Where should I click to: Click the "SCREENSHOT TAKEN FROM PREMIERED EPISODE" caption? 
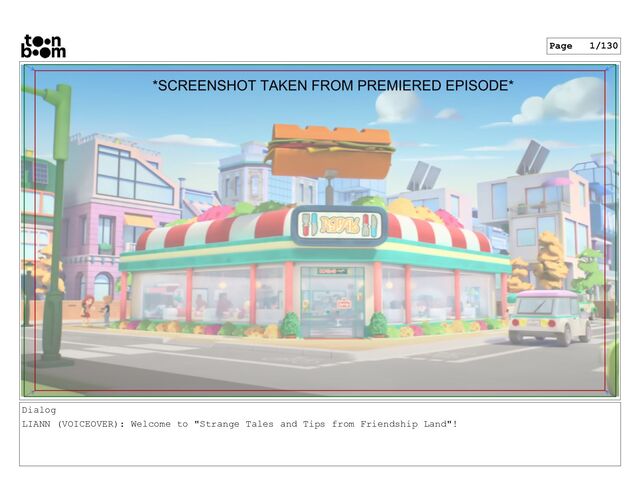pos(333,85)
